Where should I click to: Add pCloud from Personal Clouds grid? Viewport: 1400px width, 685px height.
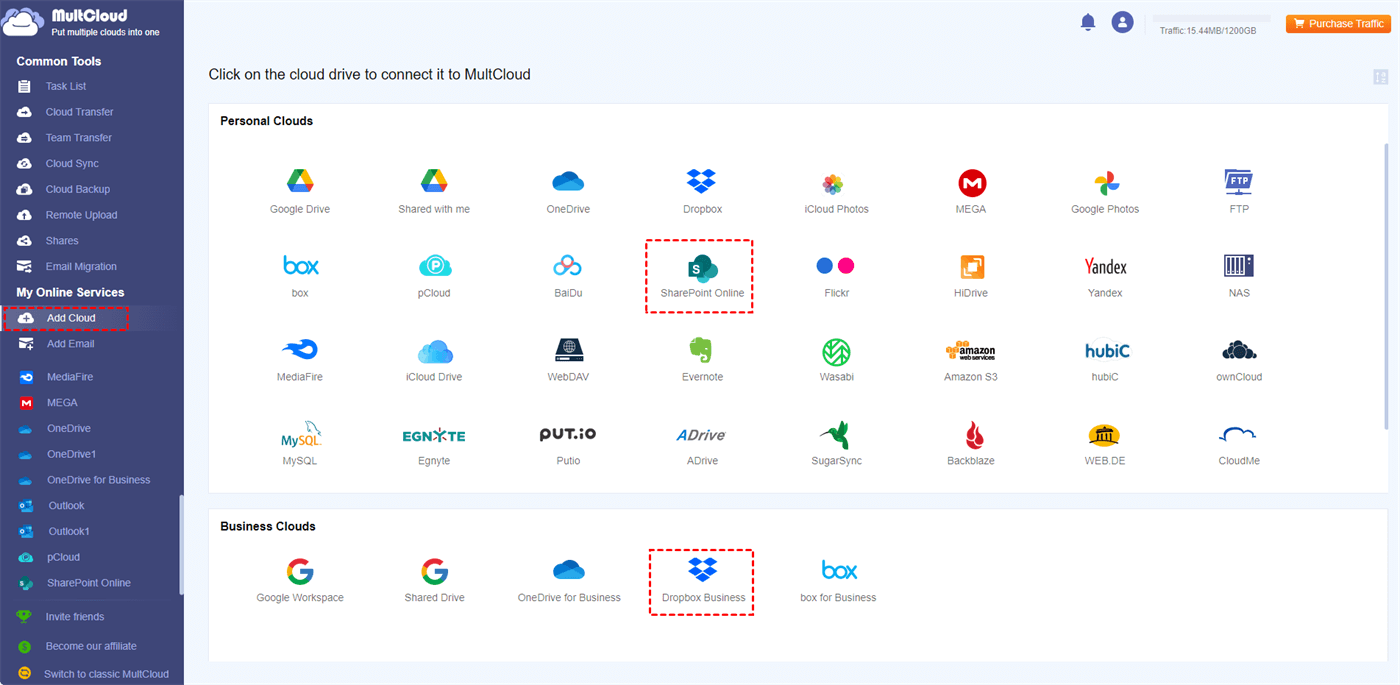(434, 275)
